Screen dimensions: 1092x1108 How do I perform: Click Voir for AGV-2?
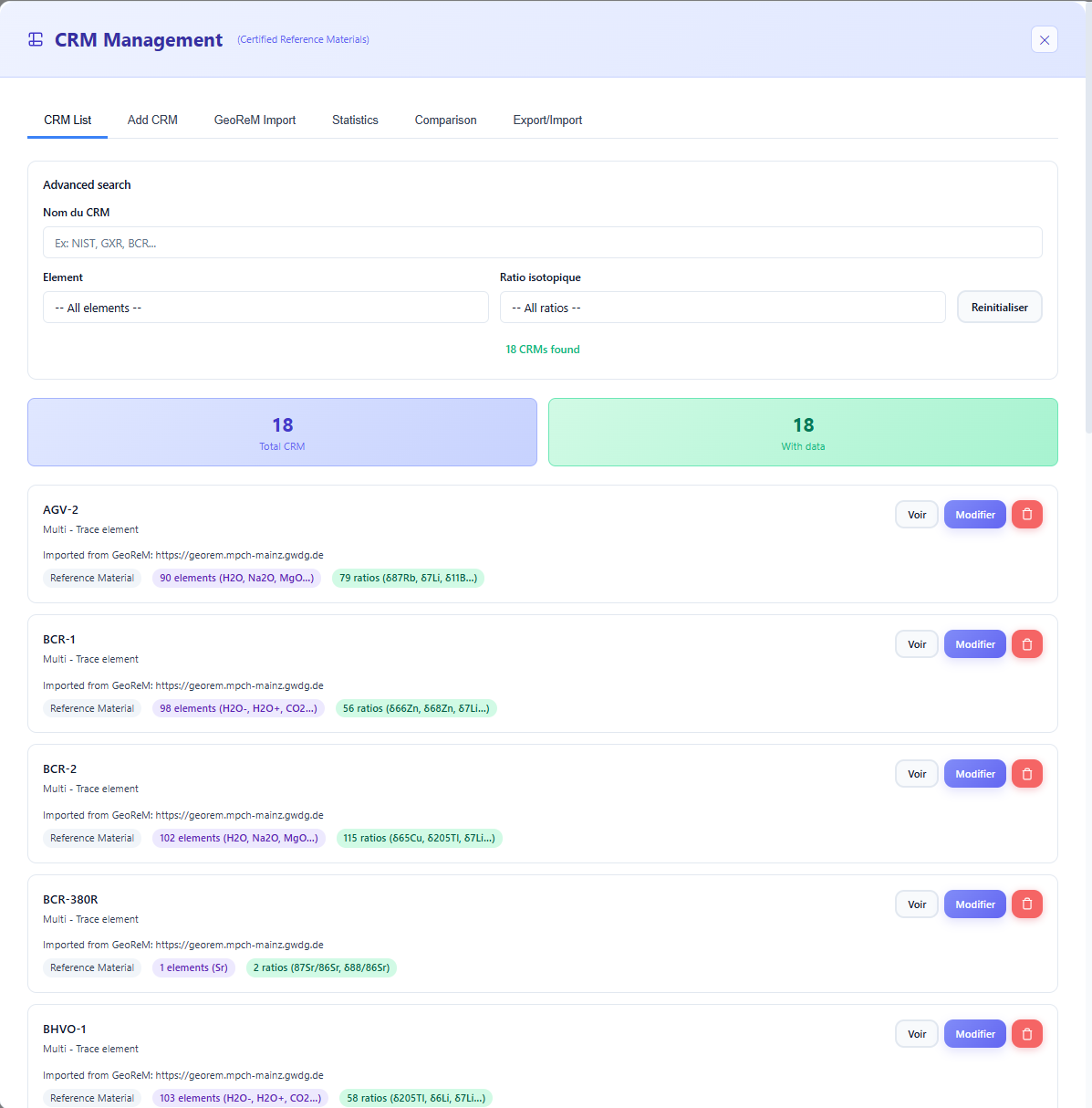[x=916, y=514]
